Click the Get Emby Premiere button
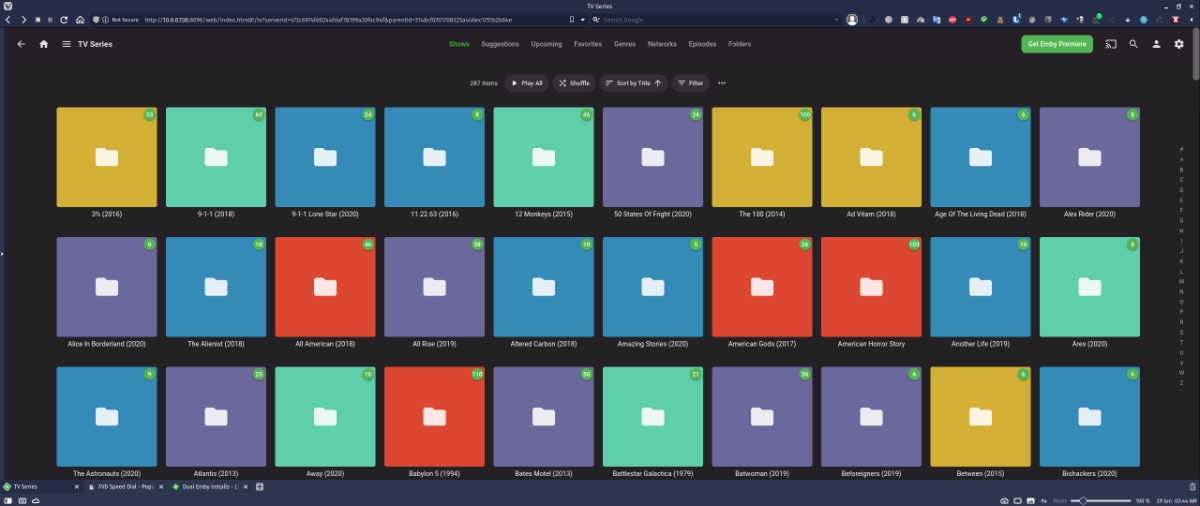 coord(1056,44)
